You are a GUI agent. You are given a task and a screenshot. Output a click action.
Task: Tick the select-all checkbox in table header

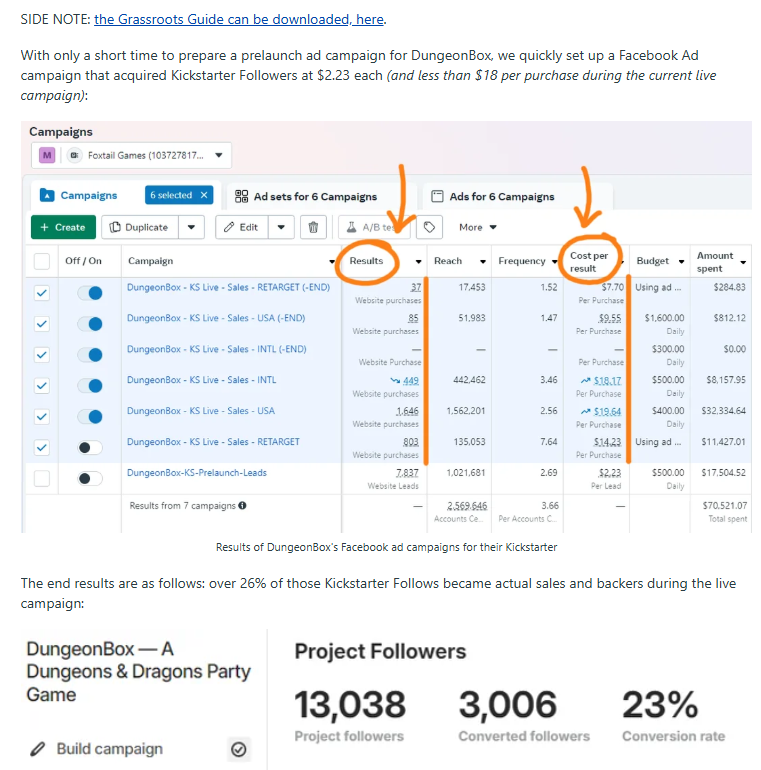[42, 261]
